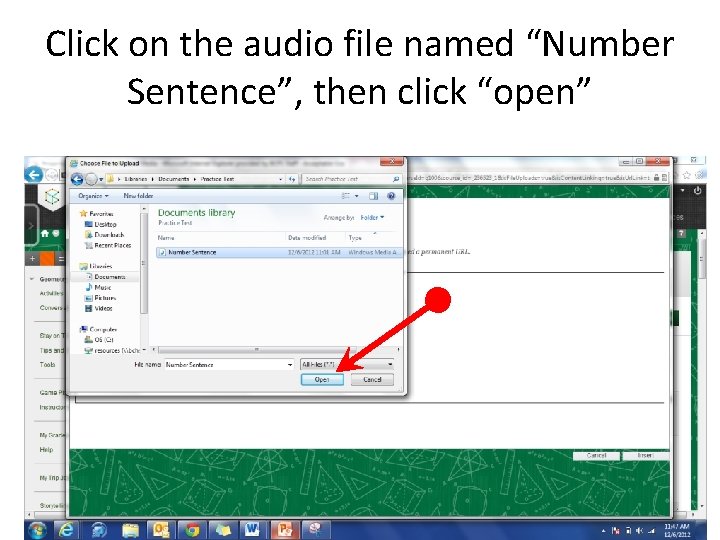Go back in the file dialog
This screenshot has height=540, width=720.
point(77,179)
